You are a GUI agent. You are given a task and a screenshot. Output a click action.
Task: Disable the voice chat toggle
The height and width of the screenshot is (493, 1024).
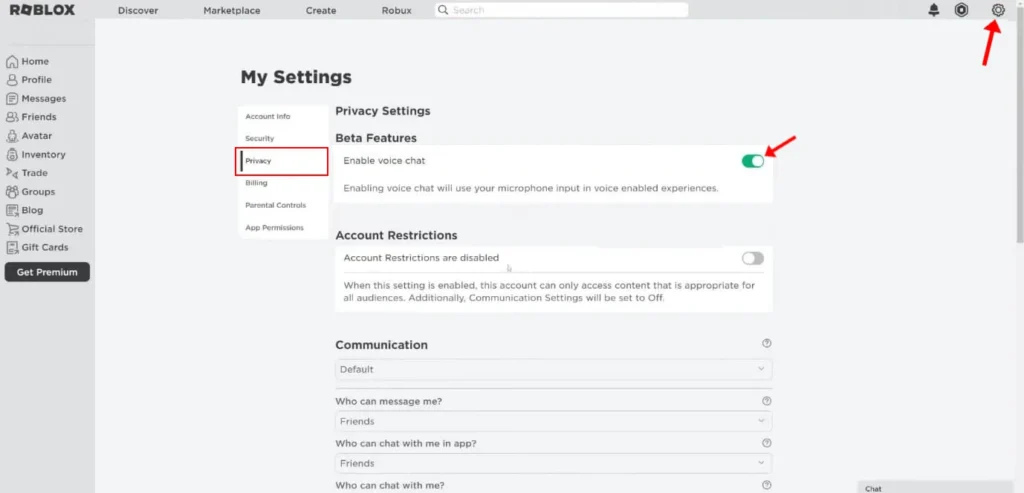pos(752,161)
